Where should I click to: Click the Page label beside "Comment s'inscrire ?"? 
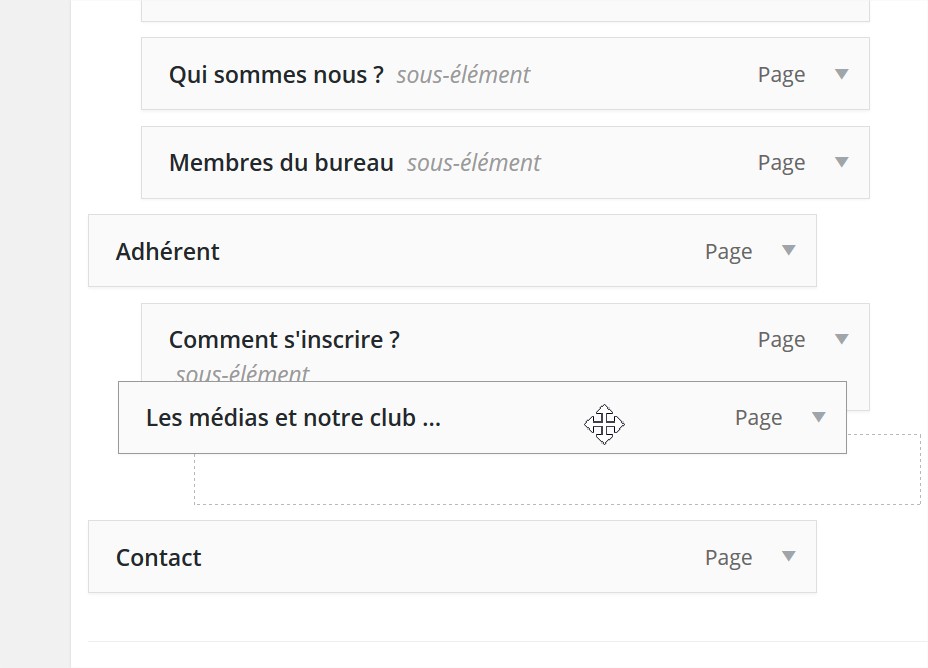coord(781,340)
